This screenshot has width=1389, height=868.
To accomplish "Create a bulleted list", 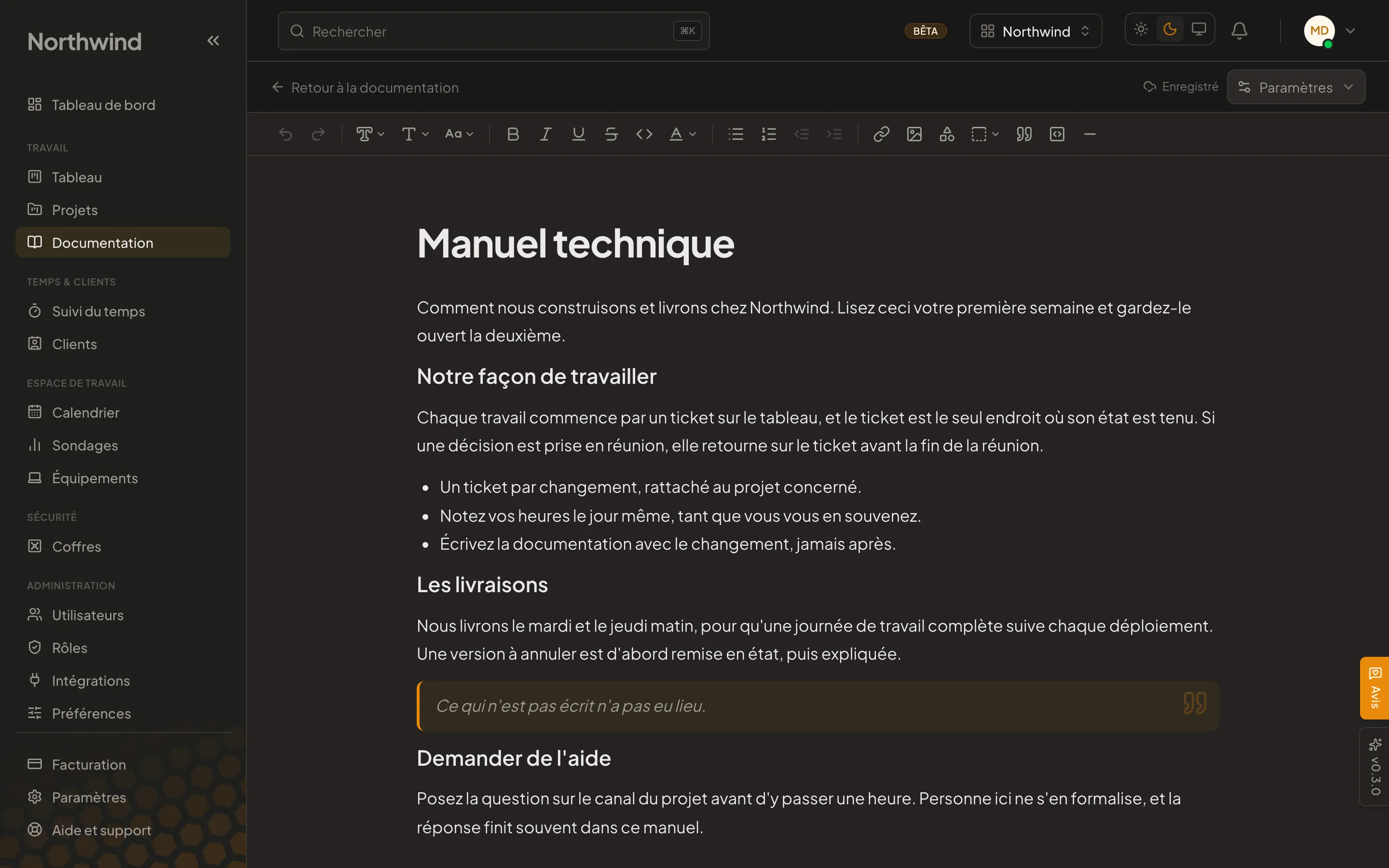I will [x=736, y=135].
